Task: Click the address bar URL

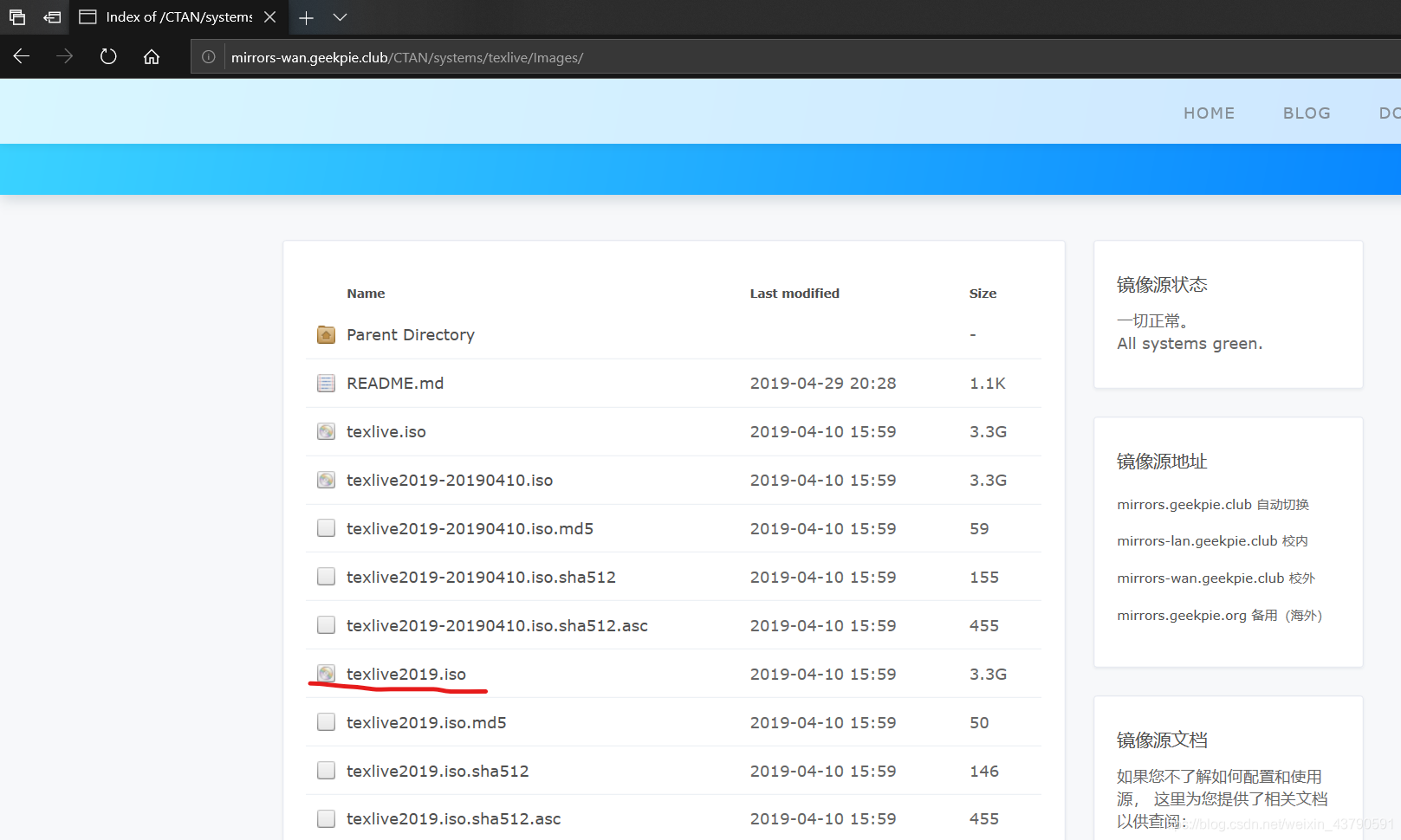Action: coord(407,57)
